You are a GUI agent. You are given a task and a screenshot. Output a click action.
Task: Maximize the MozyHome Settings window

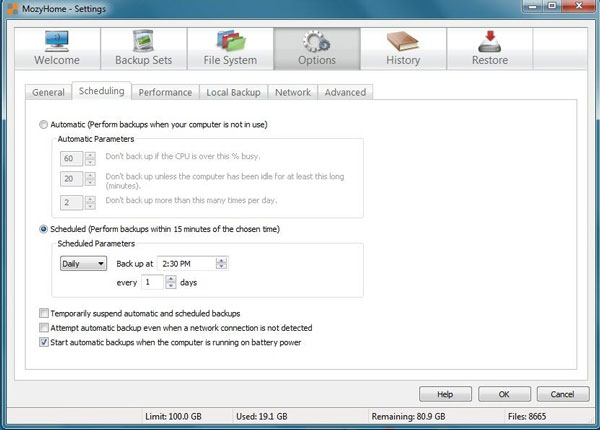pos(552,6)
